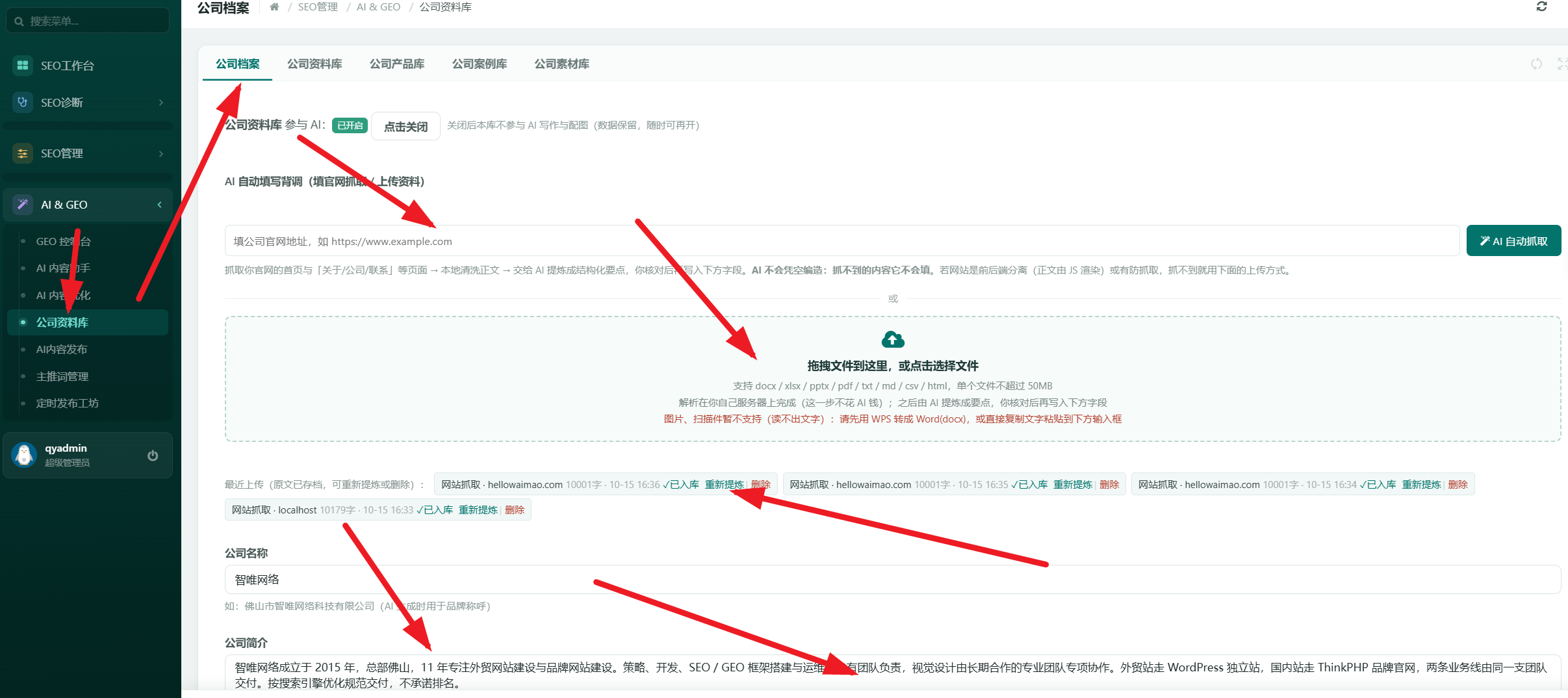
Task: Click the refresh icon at top right of header
Action: (x=1541, y=6)
